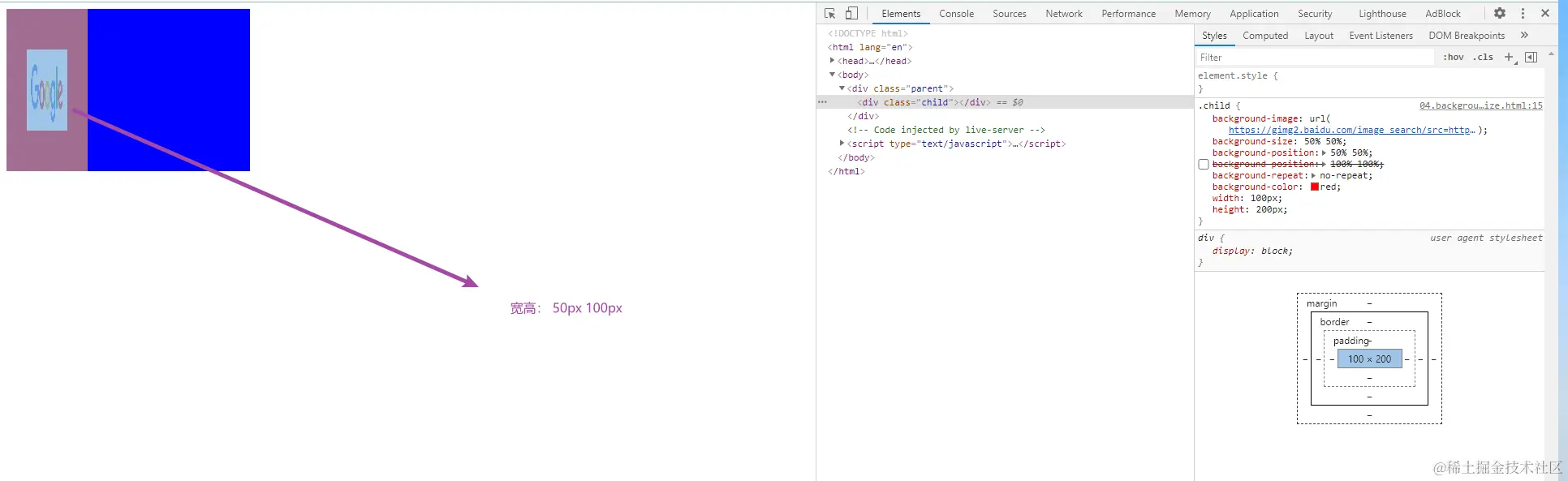
Task: Enable the struck-out background-position 100% rule
Action: [1204, 164]
